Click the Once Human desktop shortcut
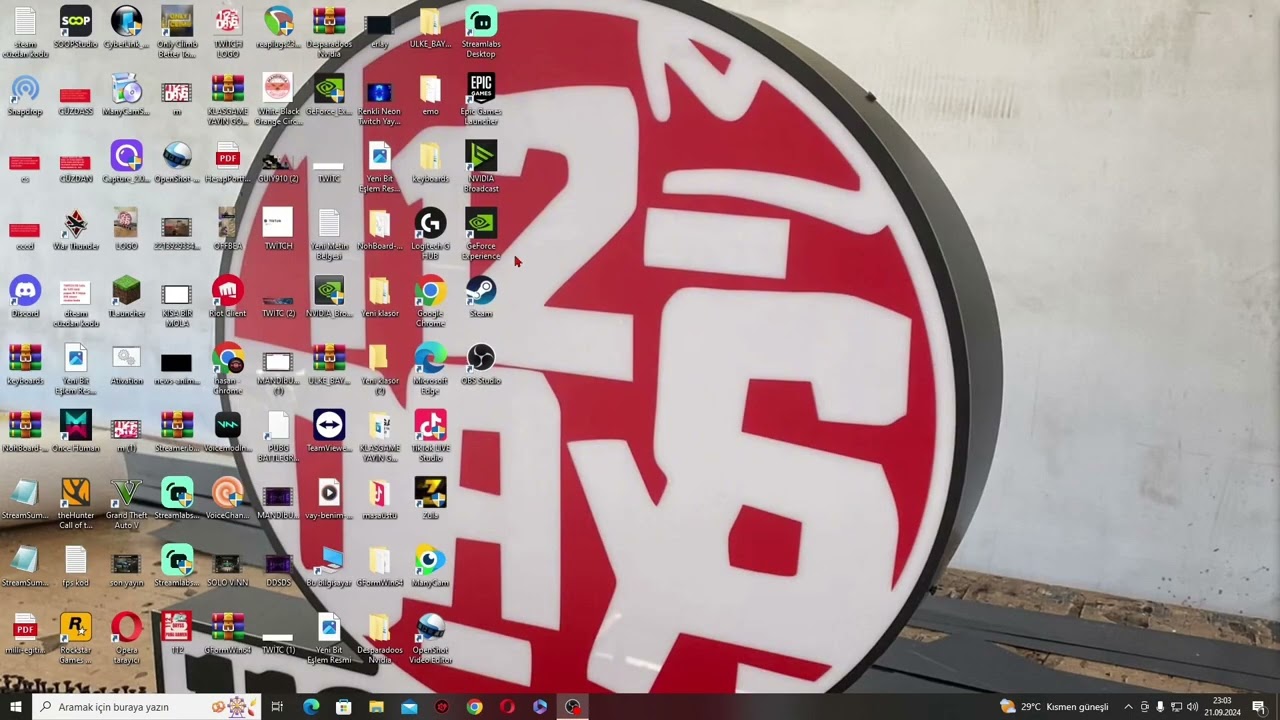 pos(76,430)
